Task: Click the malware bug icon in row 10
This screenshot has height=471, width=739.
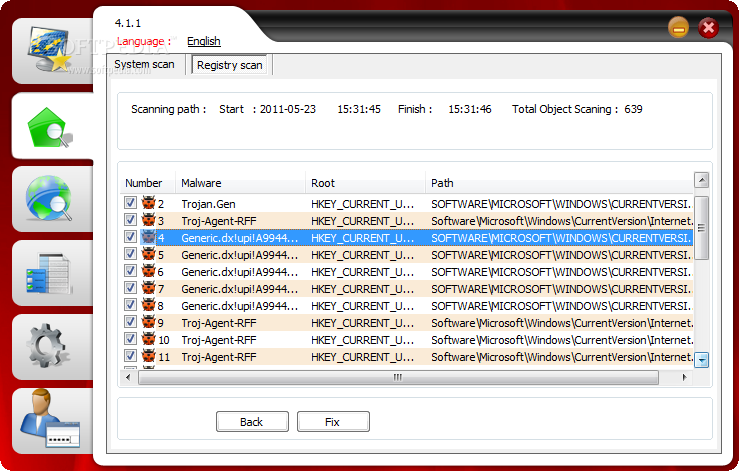Action: point(148,339)
